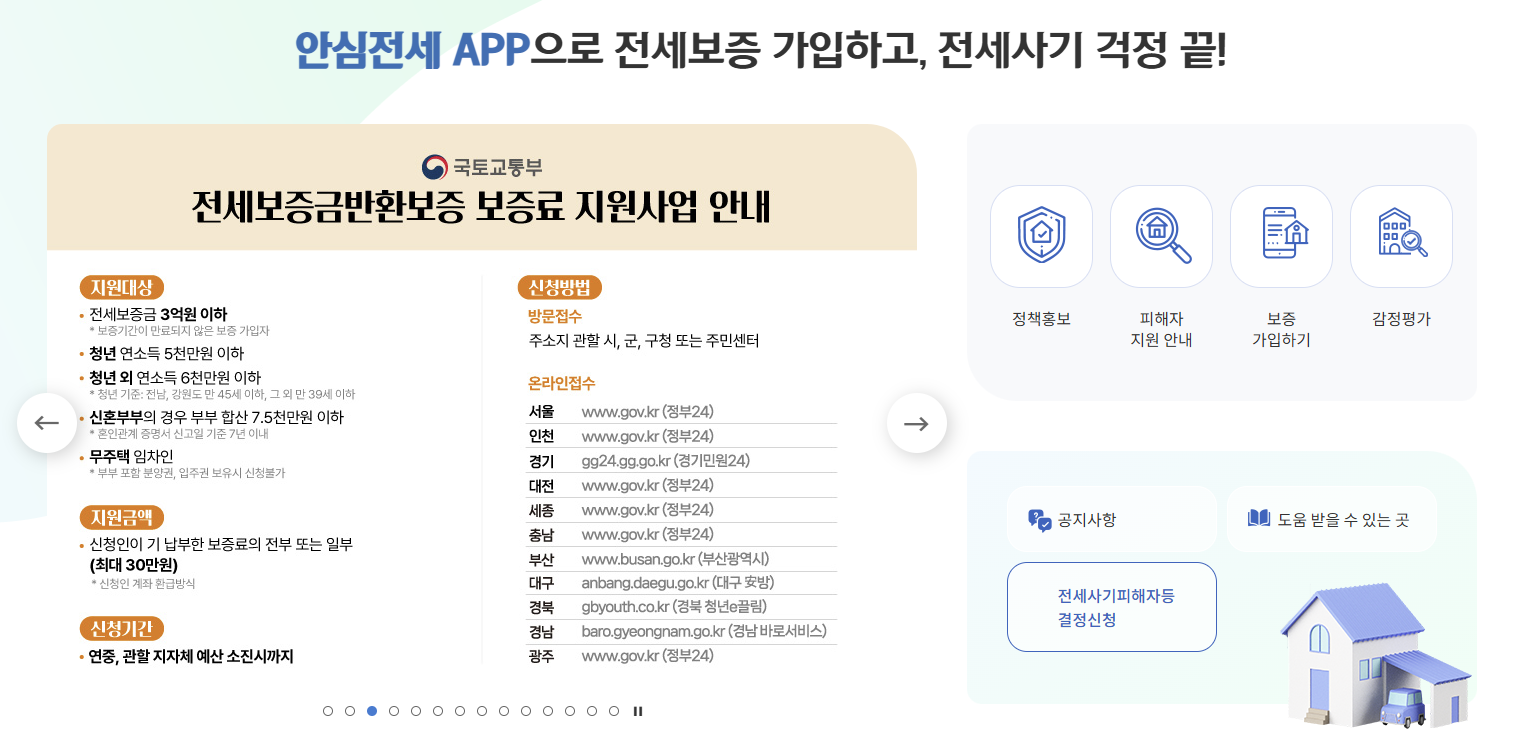The height and width of the screenshot is (754, 1526).
Task: Click the book icon beside 도움 받을 수 있는 곳
Action: pyautogui.click(x=1259, y=518)
